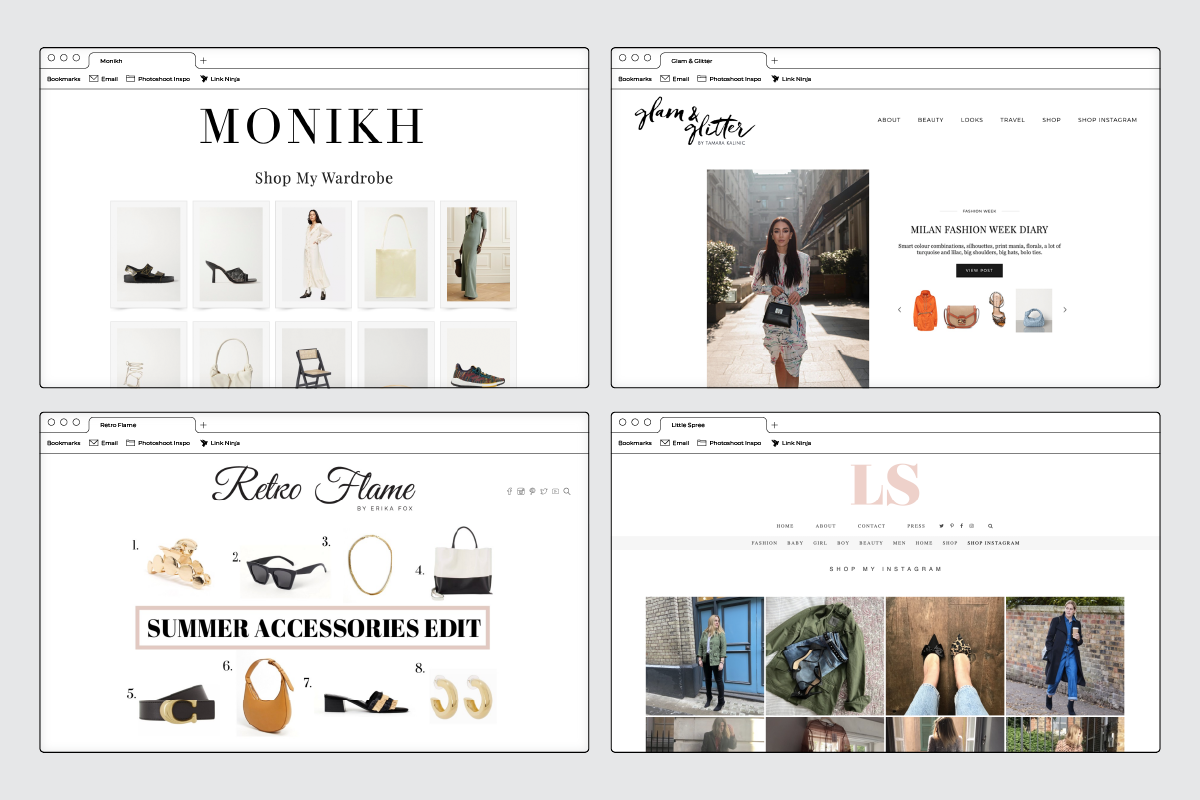Open the Instagram icon in Little Spree nav
This screenshot has width=1200, height=800.
tap(971, 525)
